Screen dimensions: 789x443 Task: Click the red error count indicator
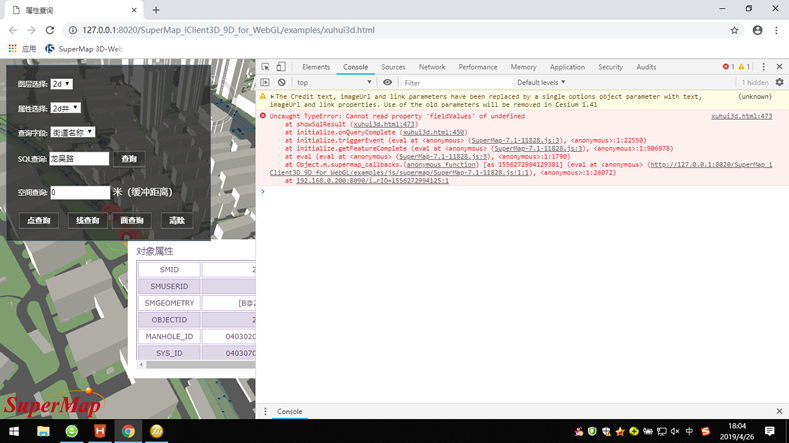pyautogui.click(x=729, y=66)
